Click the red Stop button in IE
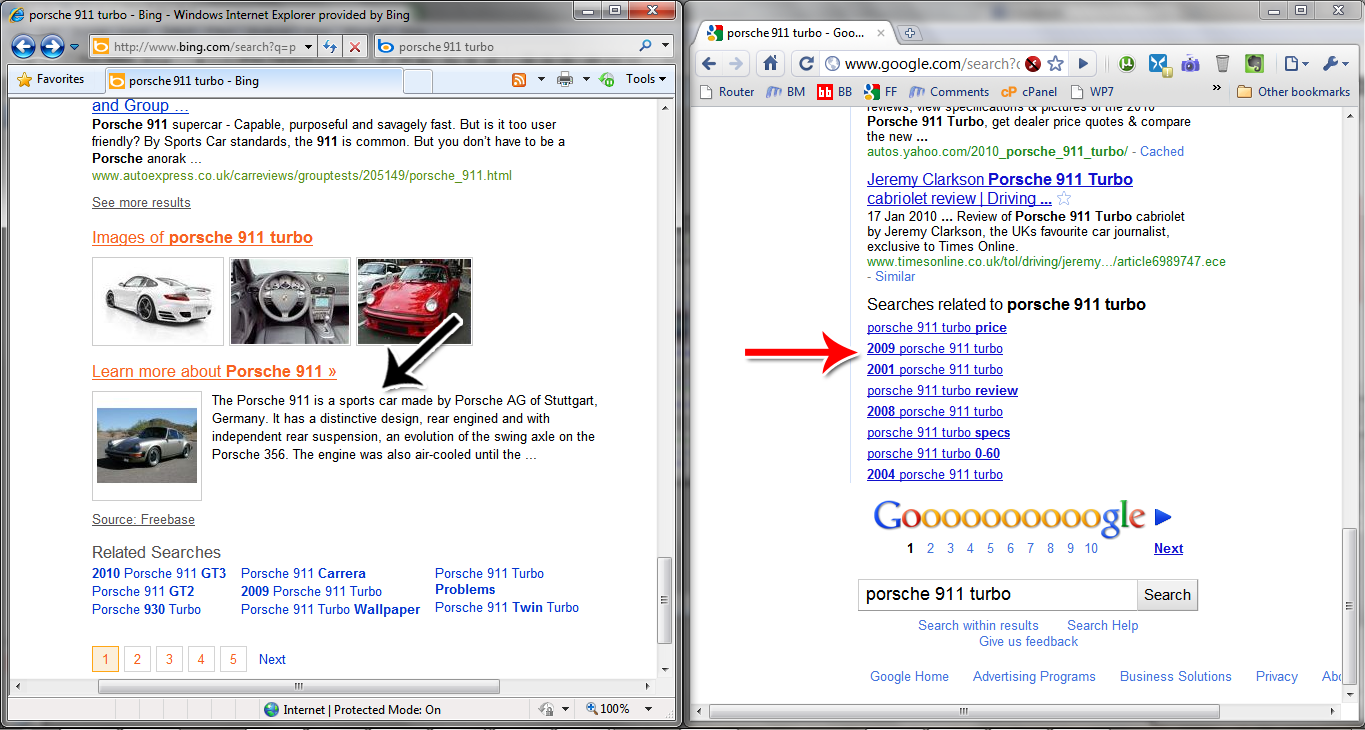The image size is (1365, 730). (355, 47)
